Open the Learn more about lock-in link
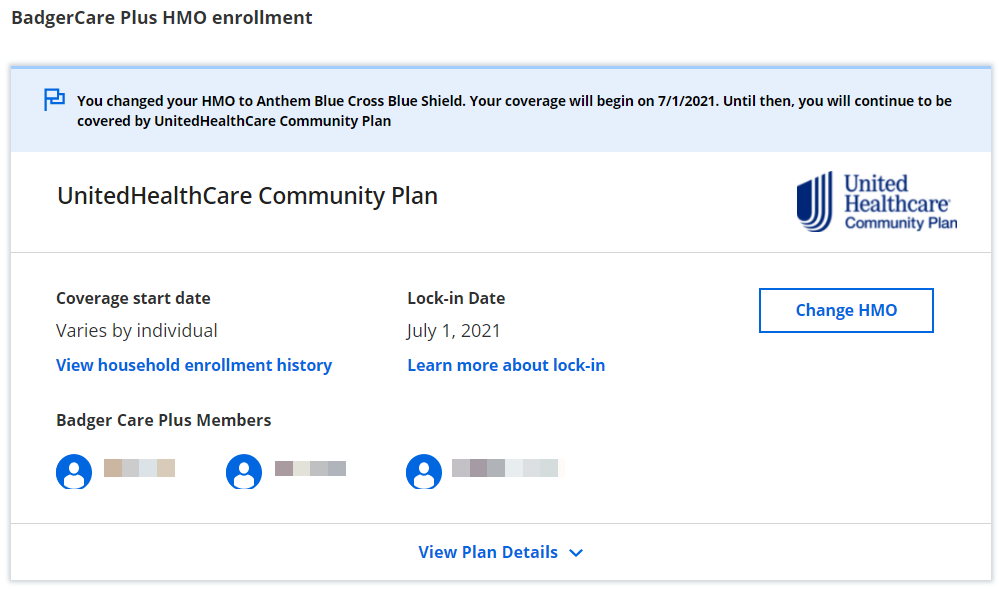The height and width of the screenshot is (589, 999). (506, 365)
